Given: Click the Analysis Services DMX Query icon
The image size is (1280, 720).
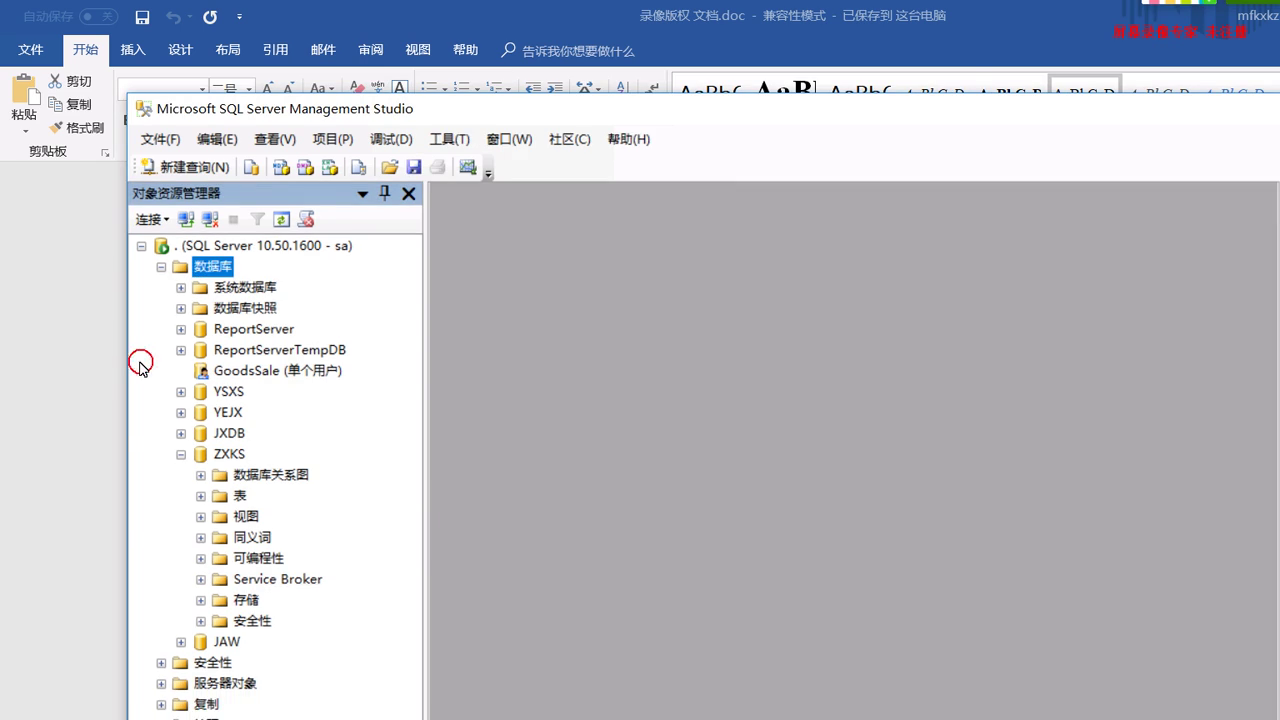Looking at the screenshot, I should [x=305, y=167].
